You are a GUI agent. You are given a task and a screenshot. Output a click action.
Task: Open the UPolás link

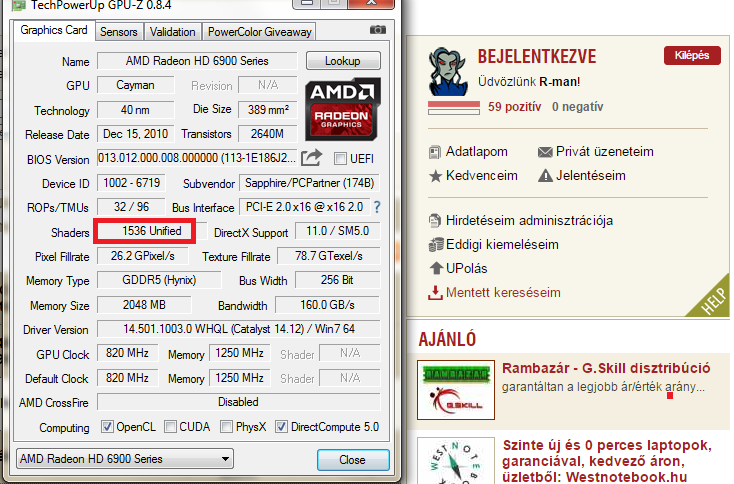(467, 268)
